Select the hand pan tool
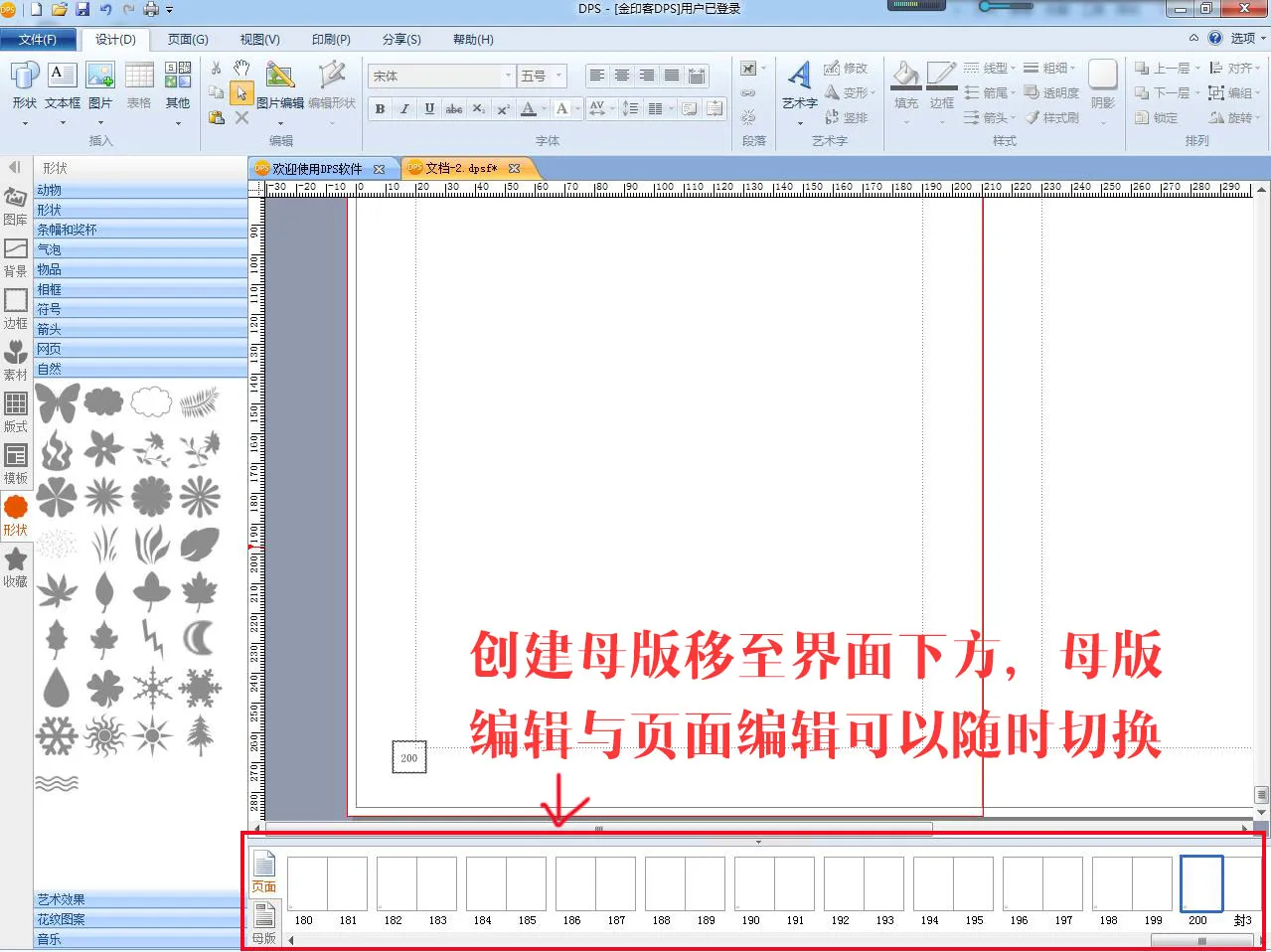This screenshot has width=1271, height=952. point(241,69)
